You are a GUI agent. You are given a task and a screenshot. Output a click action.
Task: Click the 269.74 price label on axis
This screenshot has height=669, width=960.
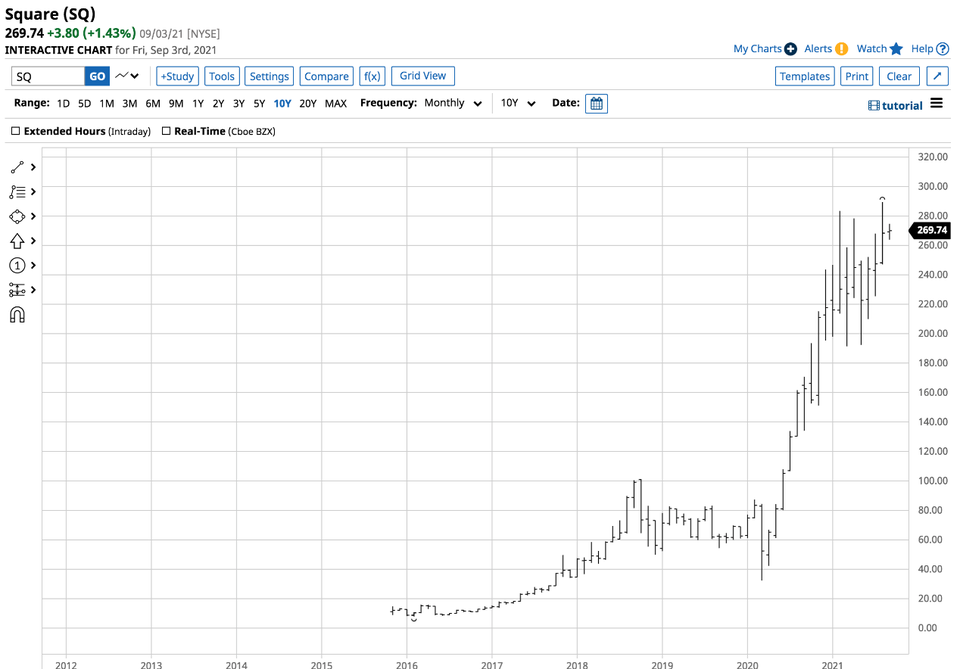click(x=931, y=230)
